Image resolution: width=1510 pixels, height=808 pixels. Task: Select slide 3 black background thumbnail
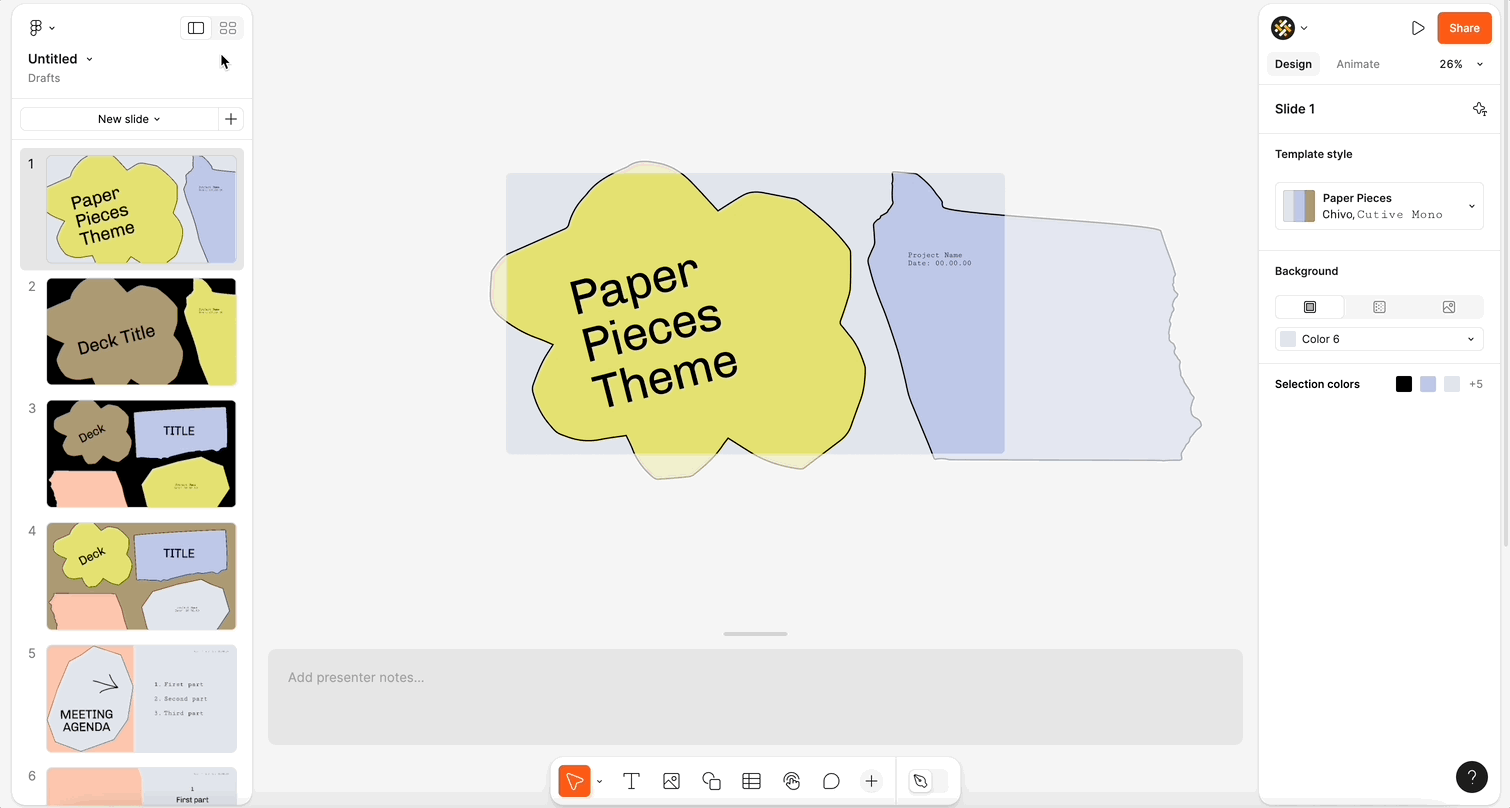click(141, 454)
